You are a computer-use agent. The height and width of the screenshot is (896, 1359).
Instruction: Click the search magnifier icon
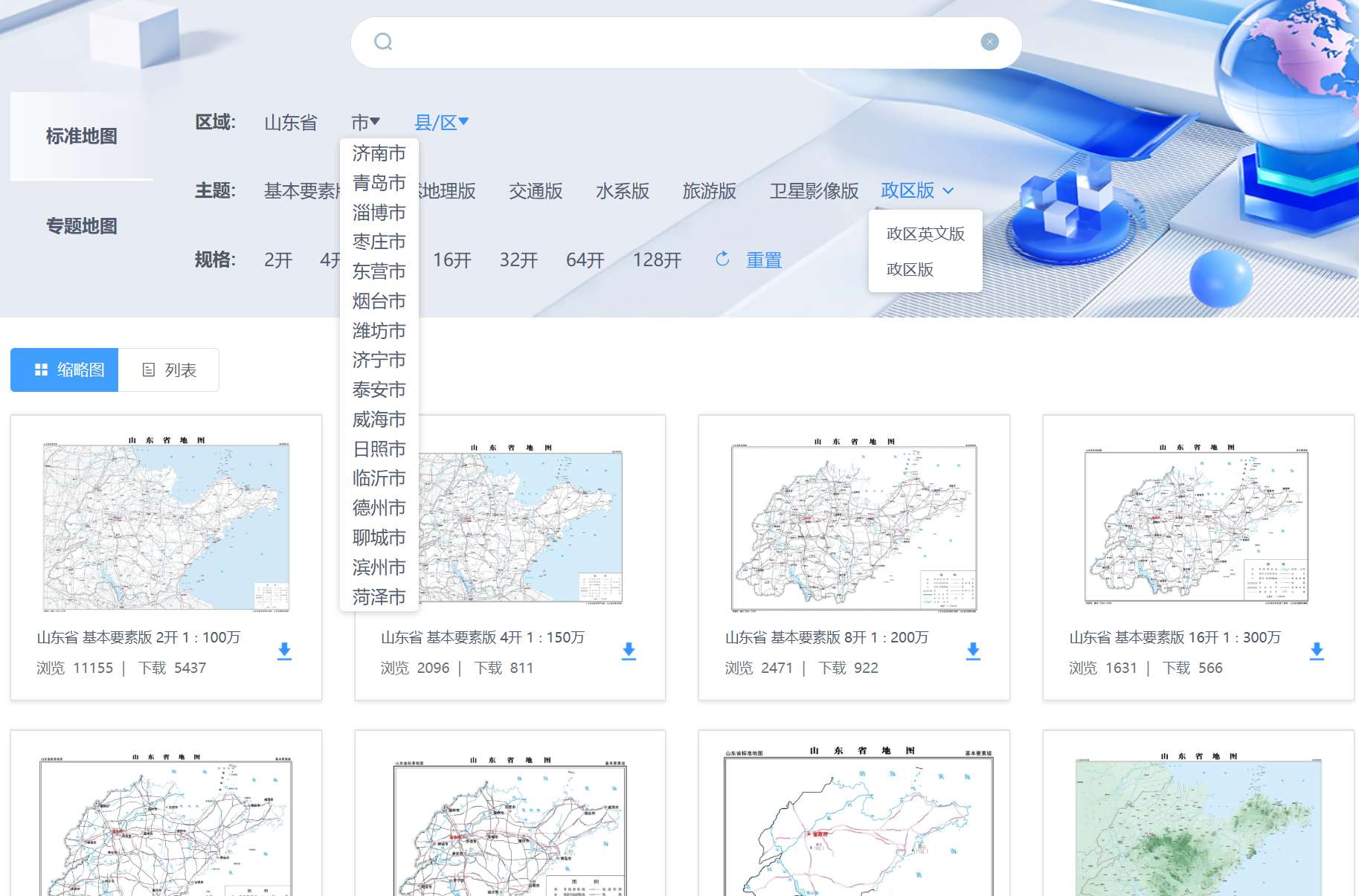tap(383, 42)
